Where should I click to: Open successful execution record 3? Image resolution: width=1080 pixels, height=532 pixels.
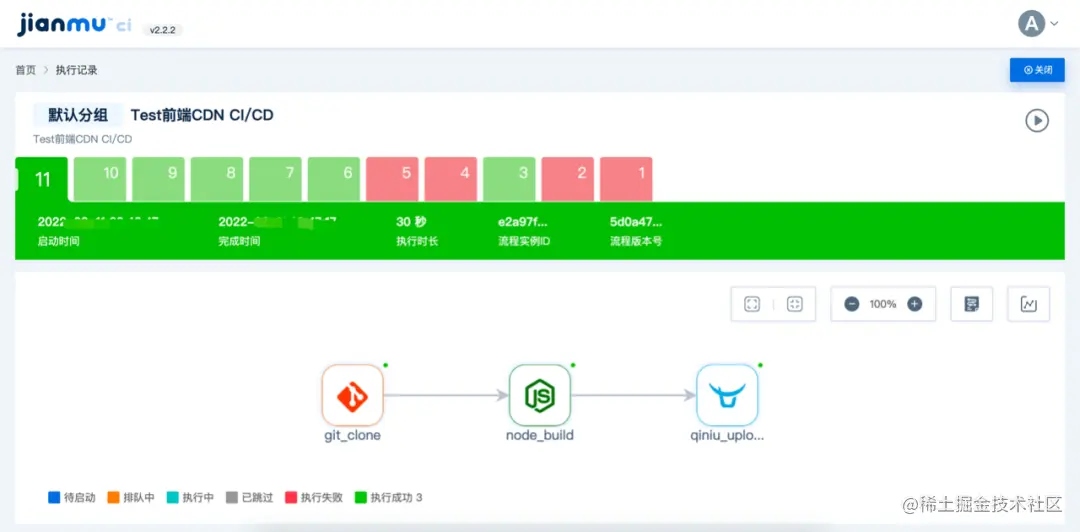click(x=510, y=179)
